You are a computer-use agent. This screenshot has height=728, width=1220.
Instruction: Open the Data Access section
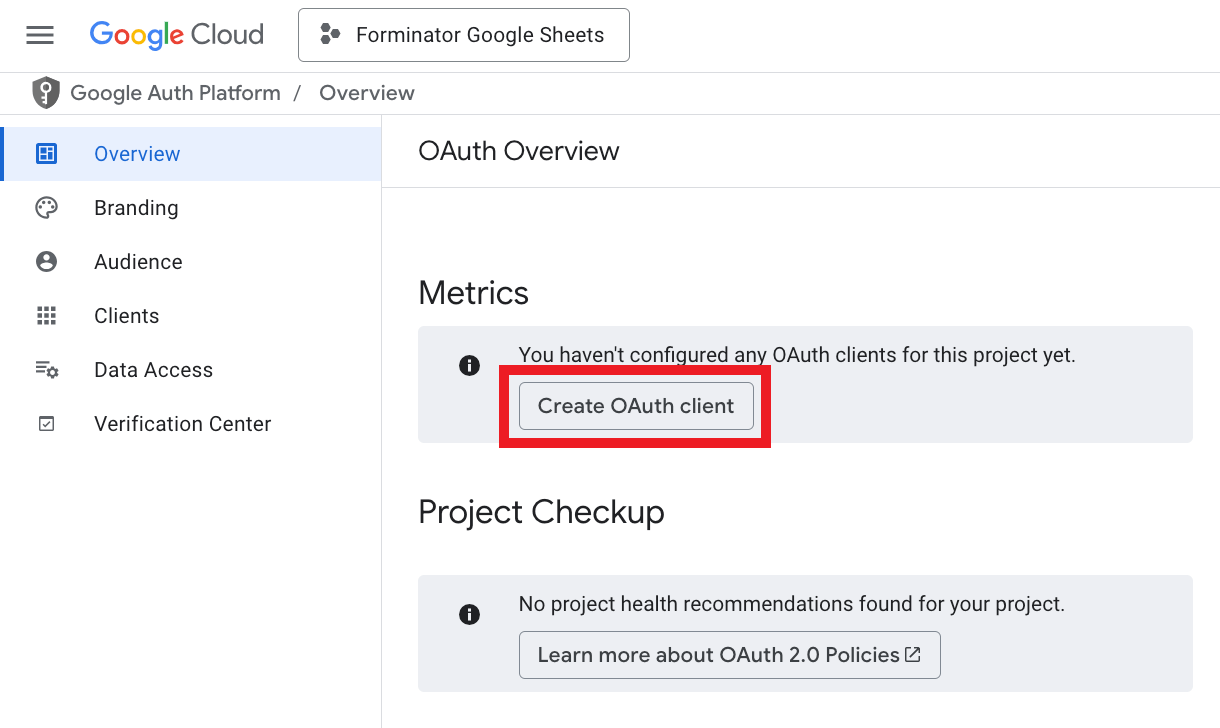191,370
